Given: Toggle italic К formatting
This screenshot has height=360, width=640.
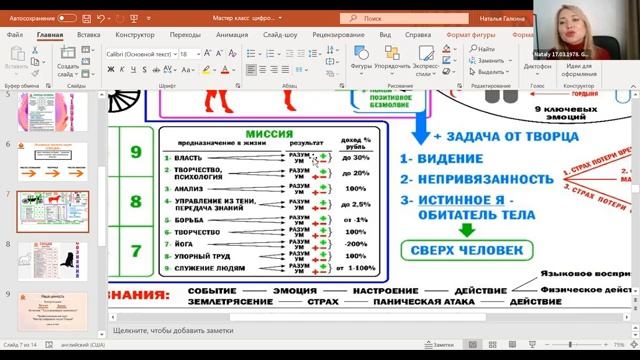Looking at the screenshot, I should pos(122,70).
